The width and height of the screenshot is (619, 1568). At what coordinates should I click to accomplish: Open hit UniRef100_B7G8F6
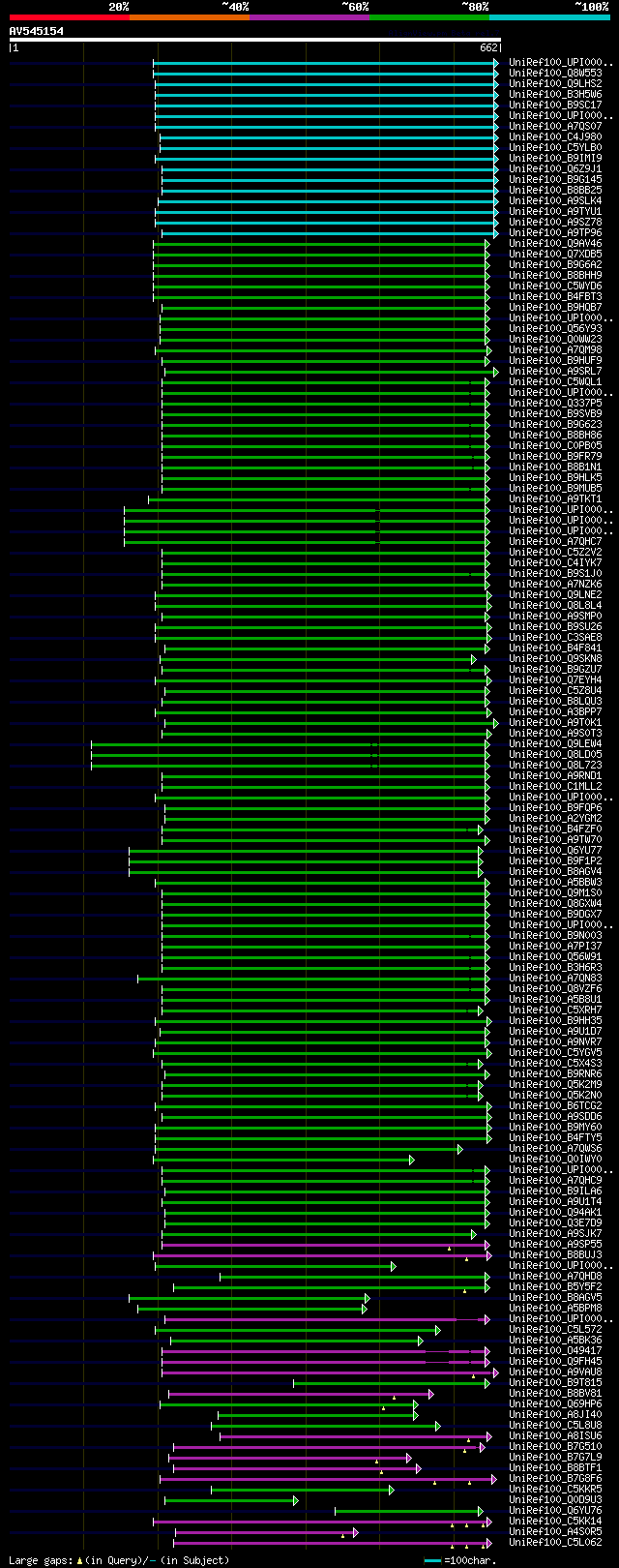pos(555,1478)
